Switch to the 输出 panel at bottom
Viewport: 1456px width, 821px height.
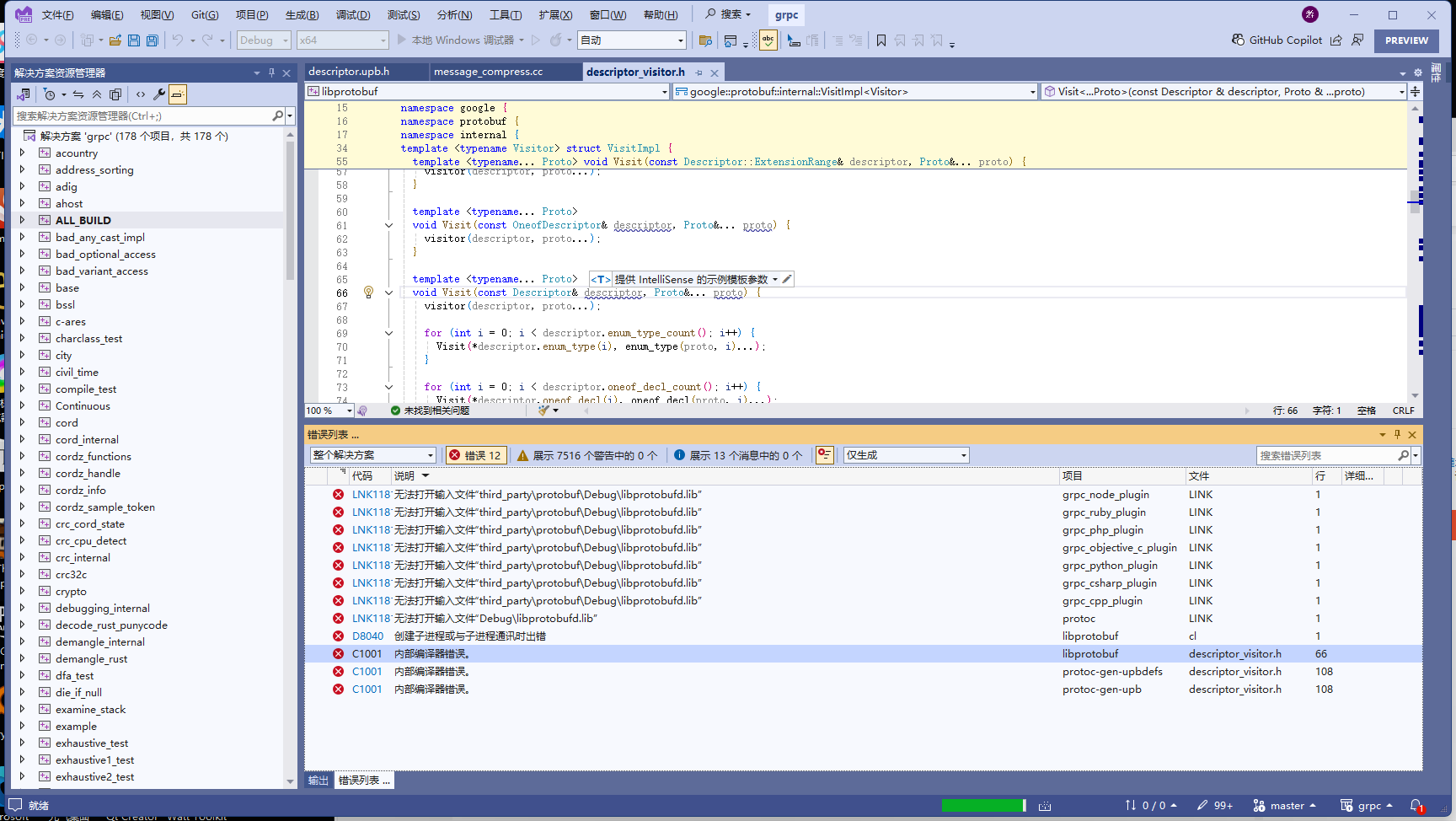pyautogui.click(x=318, y=780)
